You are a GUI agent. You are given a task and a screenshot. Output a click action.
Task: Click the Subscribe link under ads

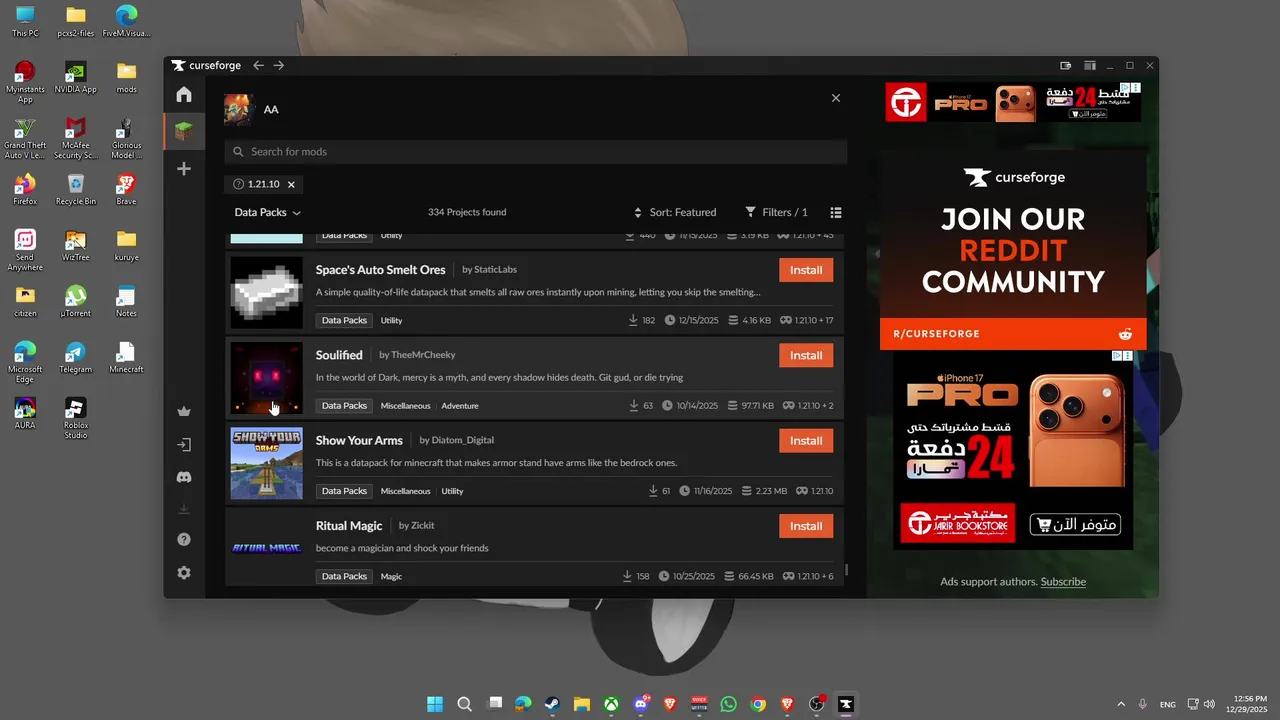click(x=1063, y=582)
